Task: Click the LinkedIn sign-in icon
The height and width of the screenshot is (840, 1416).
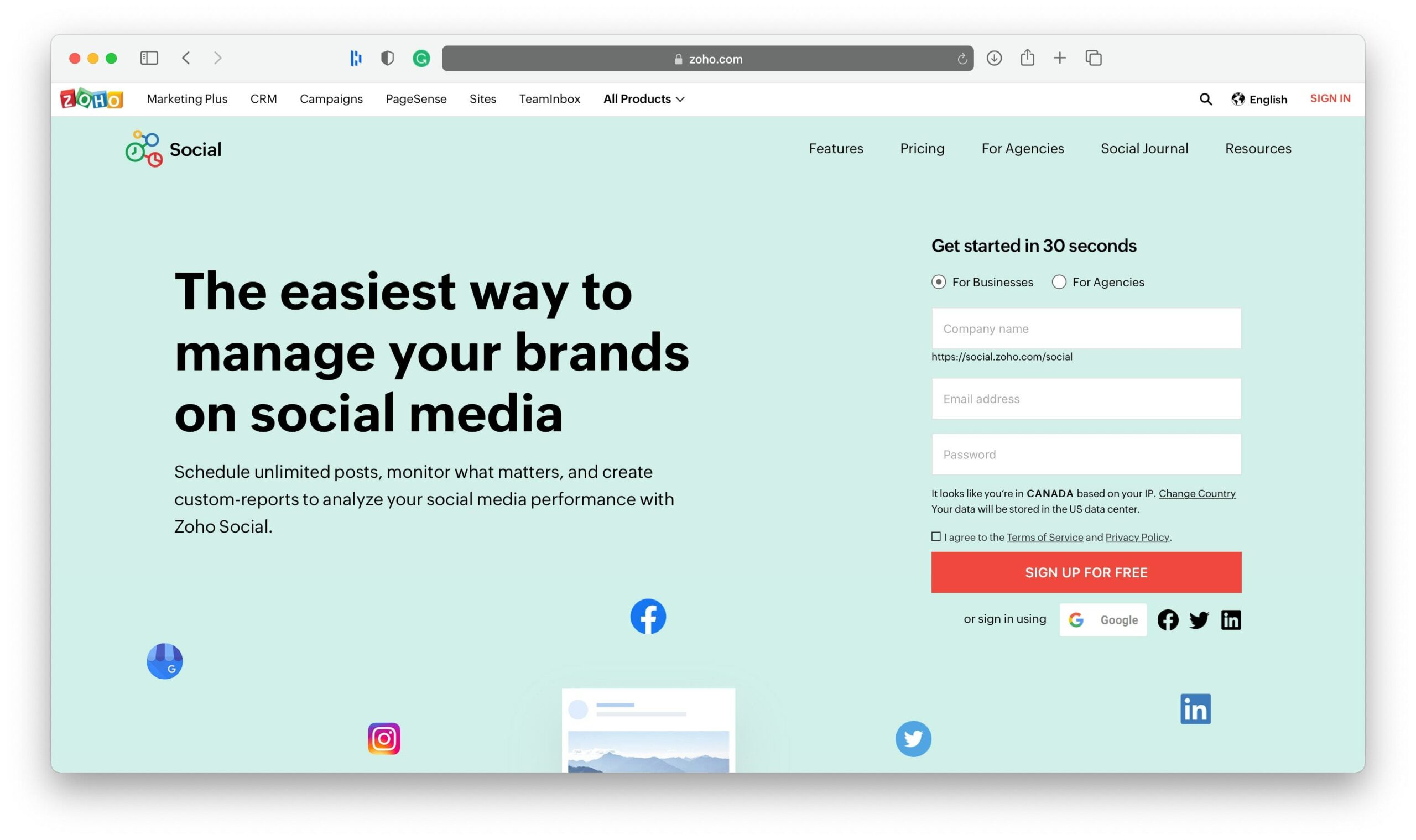Action: coord(1232,619)
